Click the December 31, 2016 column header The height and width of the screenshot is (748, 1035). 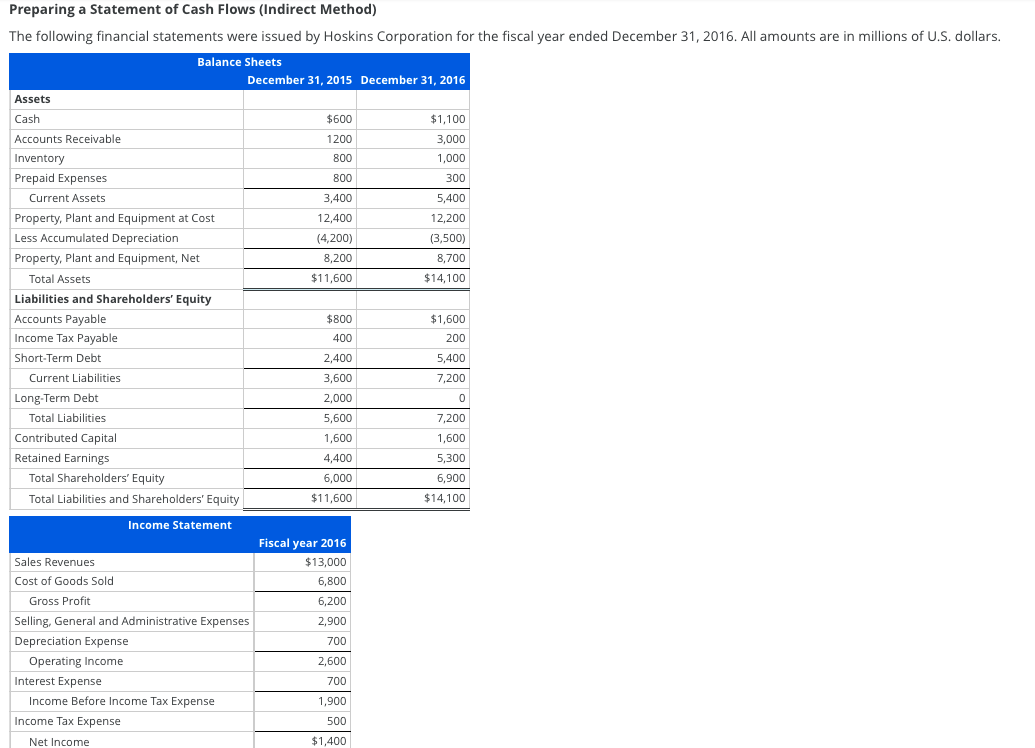click(x=413, y=80)
